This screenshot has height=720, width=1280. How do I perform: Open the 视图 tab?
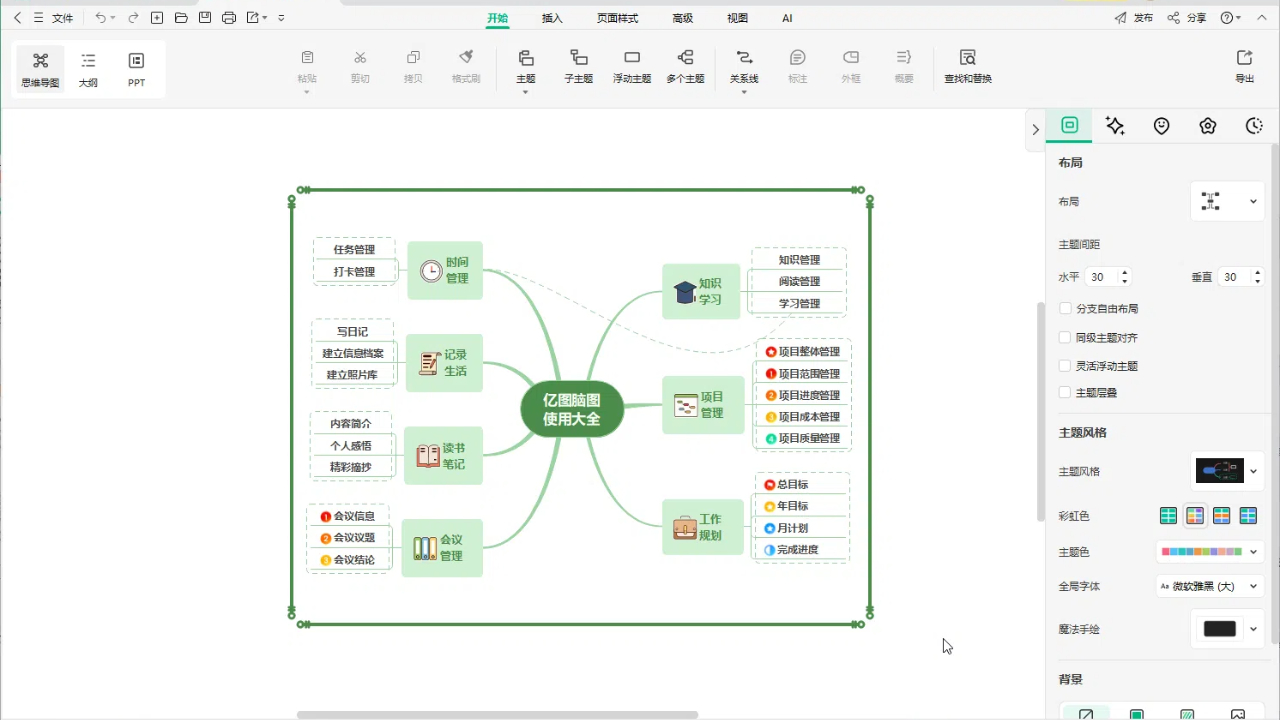tap(737, 17)
